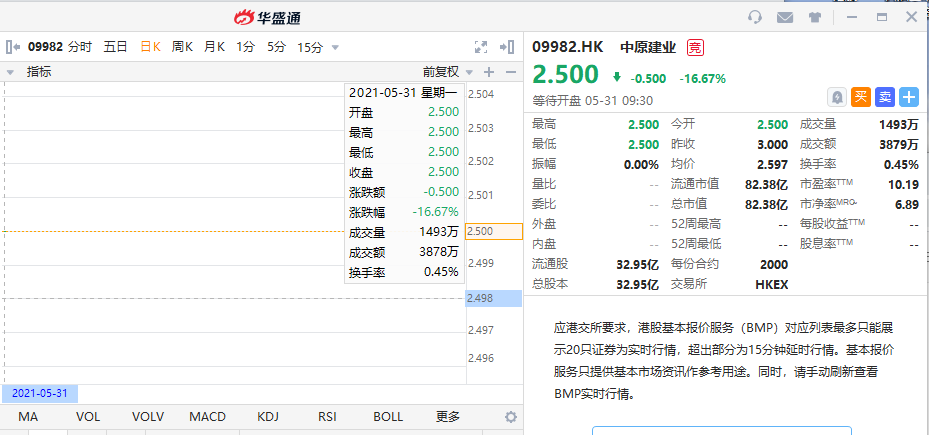Select the 月K chart tab
929x435 pixels.
tap(214, 47)
